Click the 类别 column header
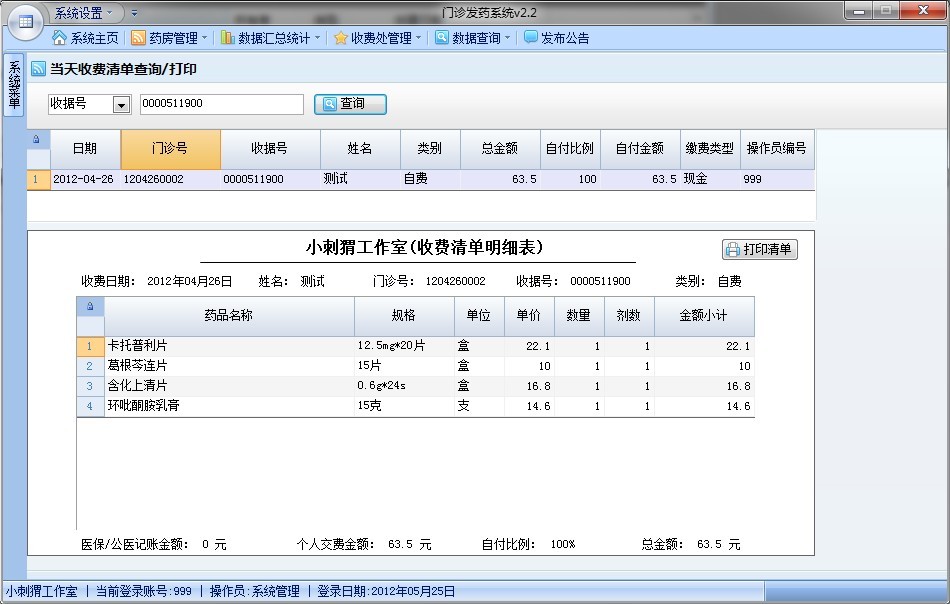 click(430, 149)
